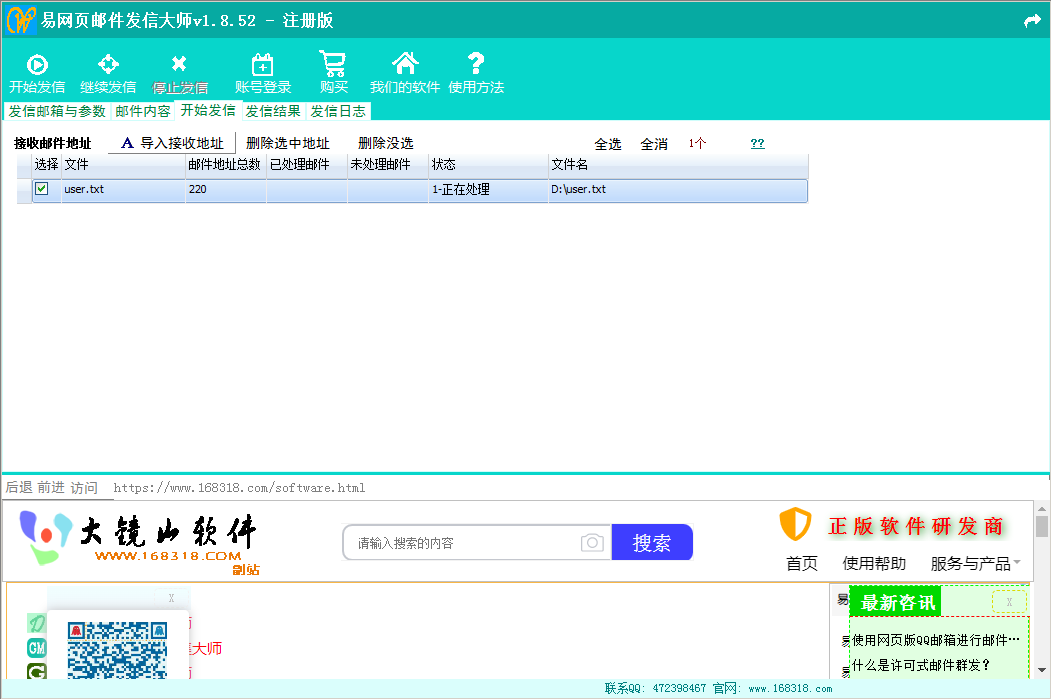
Task: Click the QR code image
Action: point(117,650)
